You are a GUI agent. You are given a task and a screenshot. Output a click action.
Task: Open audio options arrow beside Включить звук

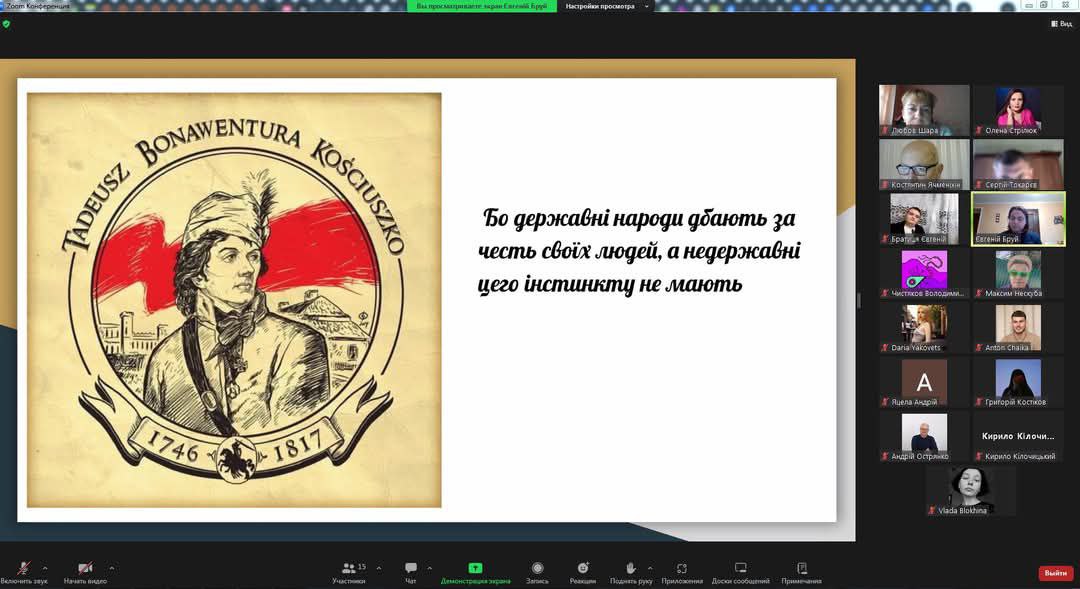[x=45, y=568]
